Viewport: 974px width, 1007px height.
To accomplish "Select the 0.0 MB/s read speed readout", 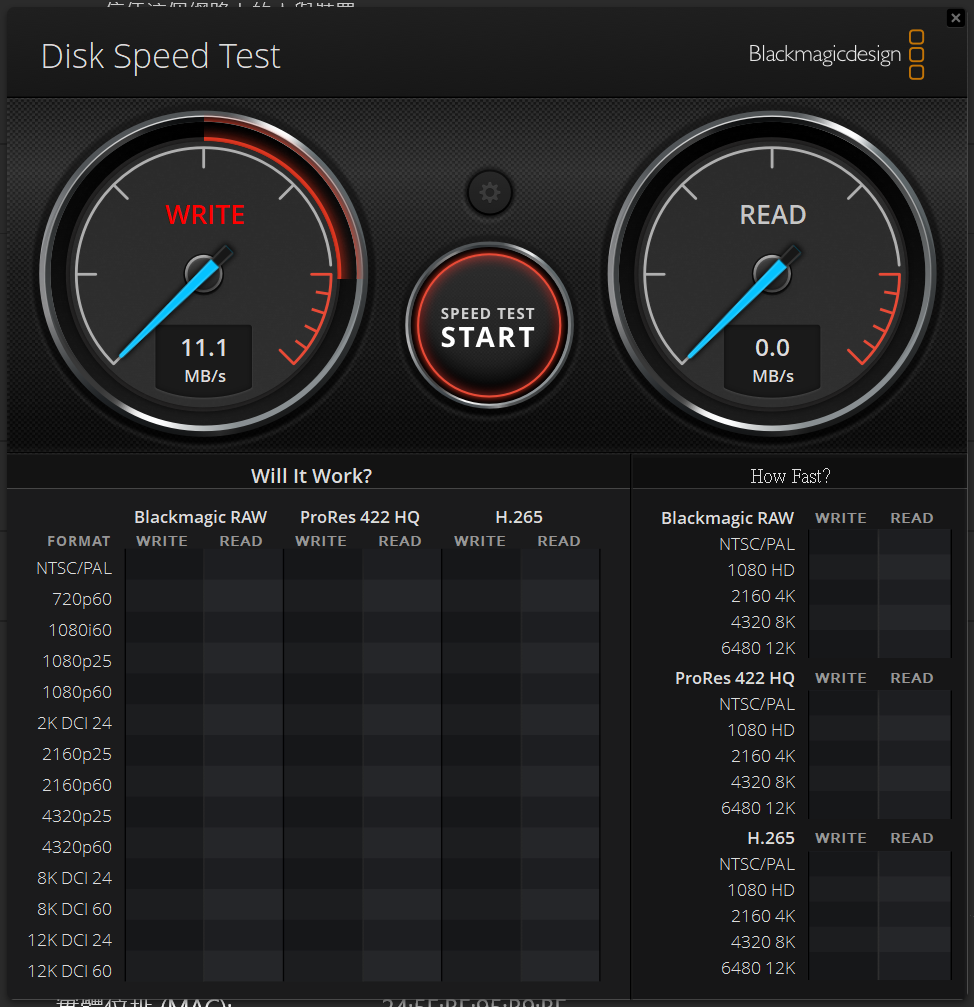I will coord(772,359).
